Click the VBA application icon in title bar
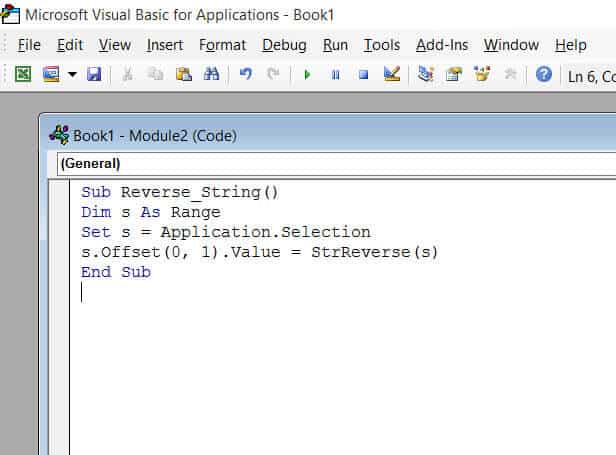 tap(10, 14)
